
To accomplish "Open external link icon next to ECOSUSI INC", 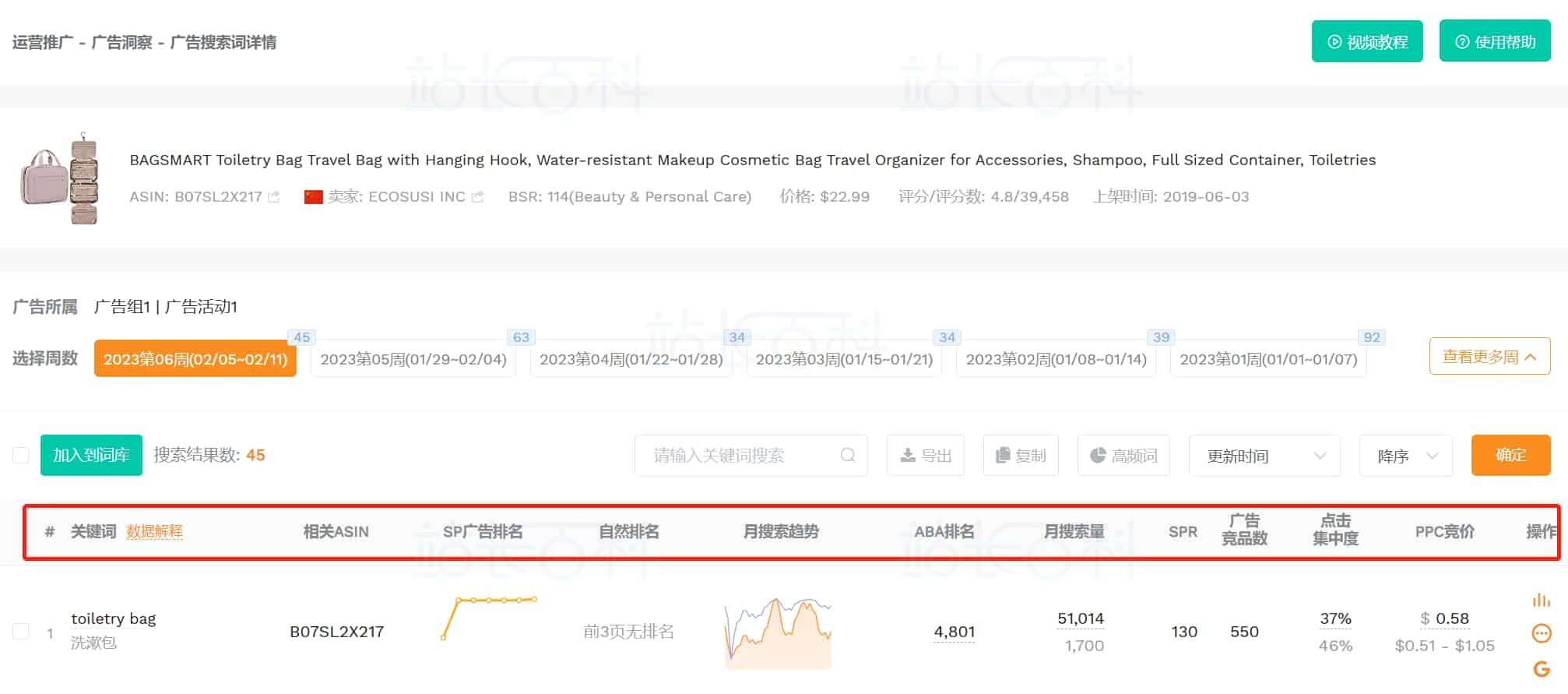I will coord(477,197).
